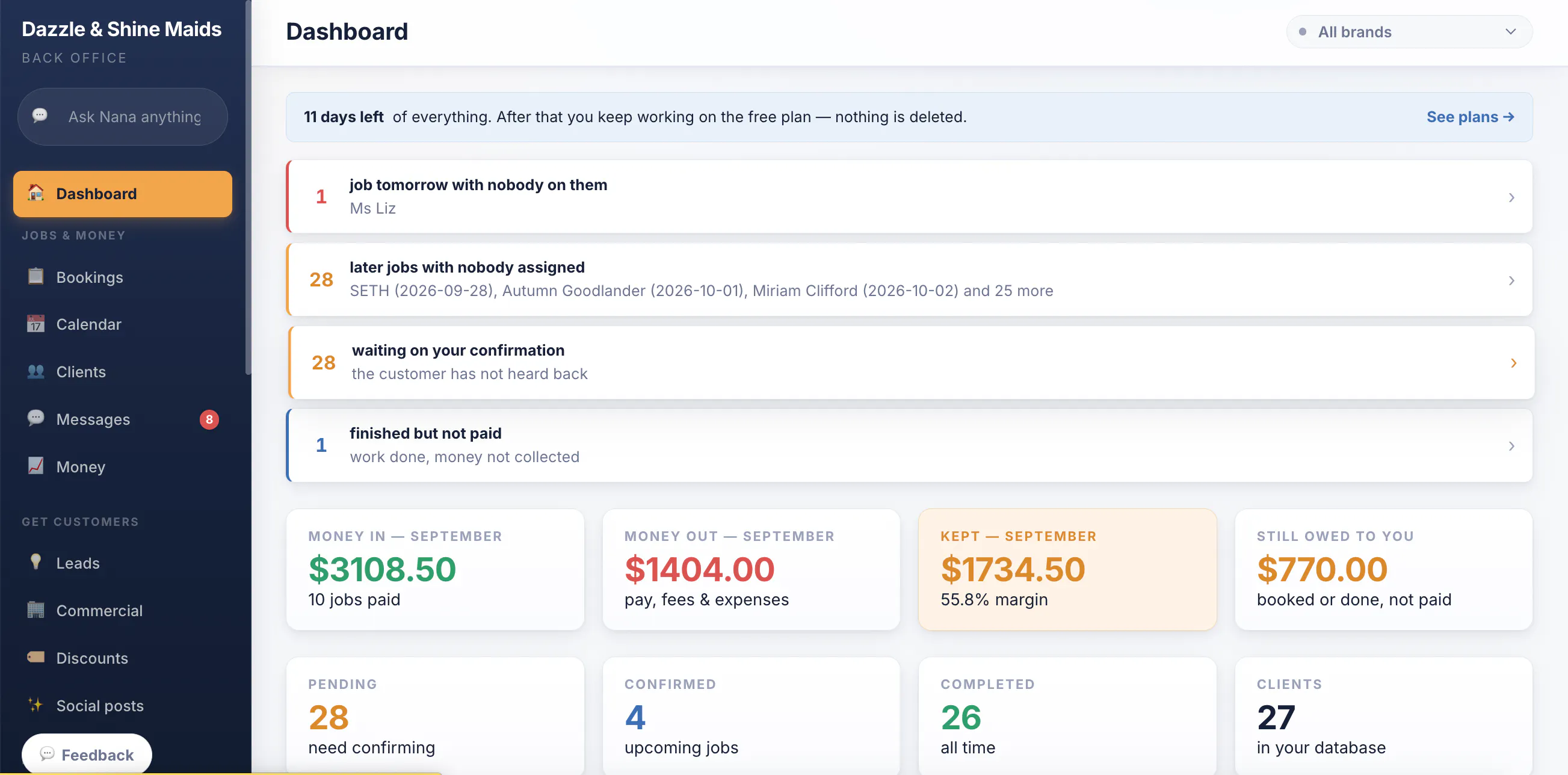Open the Bookings menu item
The image size is (1568, 775).
[x=122, y=277]
